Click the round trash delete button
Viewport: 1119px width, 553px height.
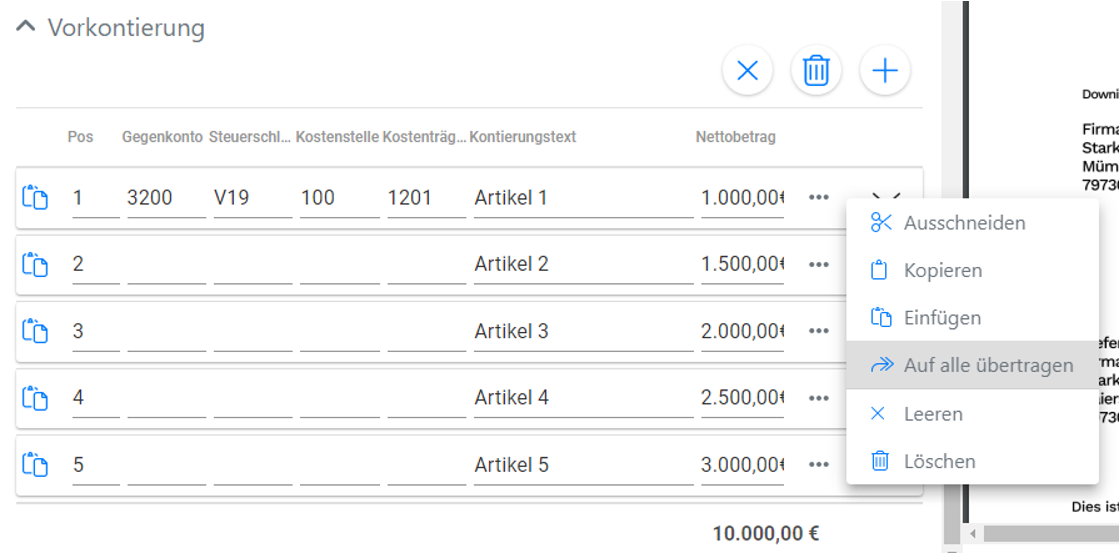pyautogui.click(x=816, y=71)
